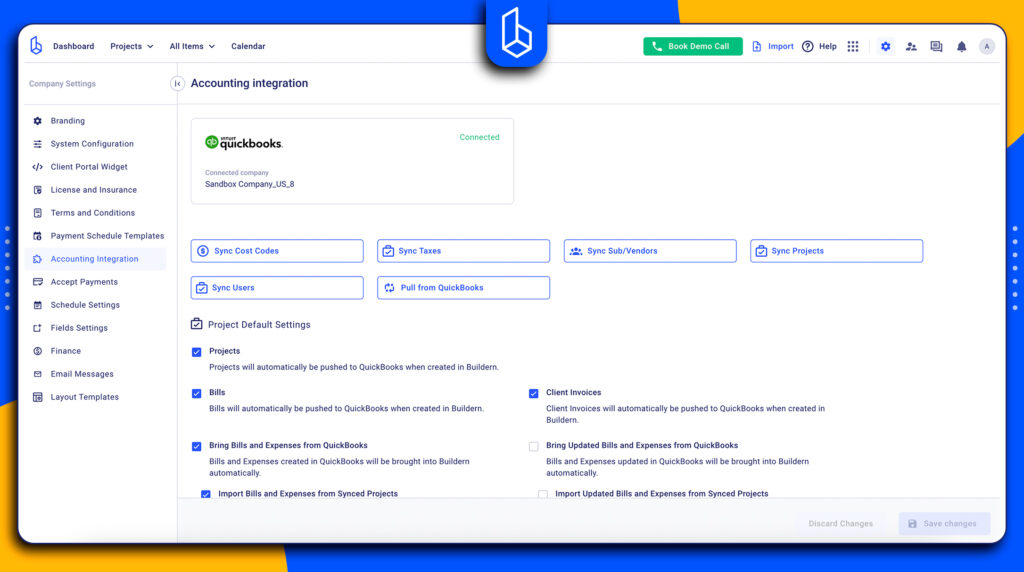Screen dimensions: 1024x572
Task: Click the Payment Schedule Templates icon
Action: 37,236
